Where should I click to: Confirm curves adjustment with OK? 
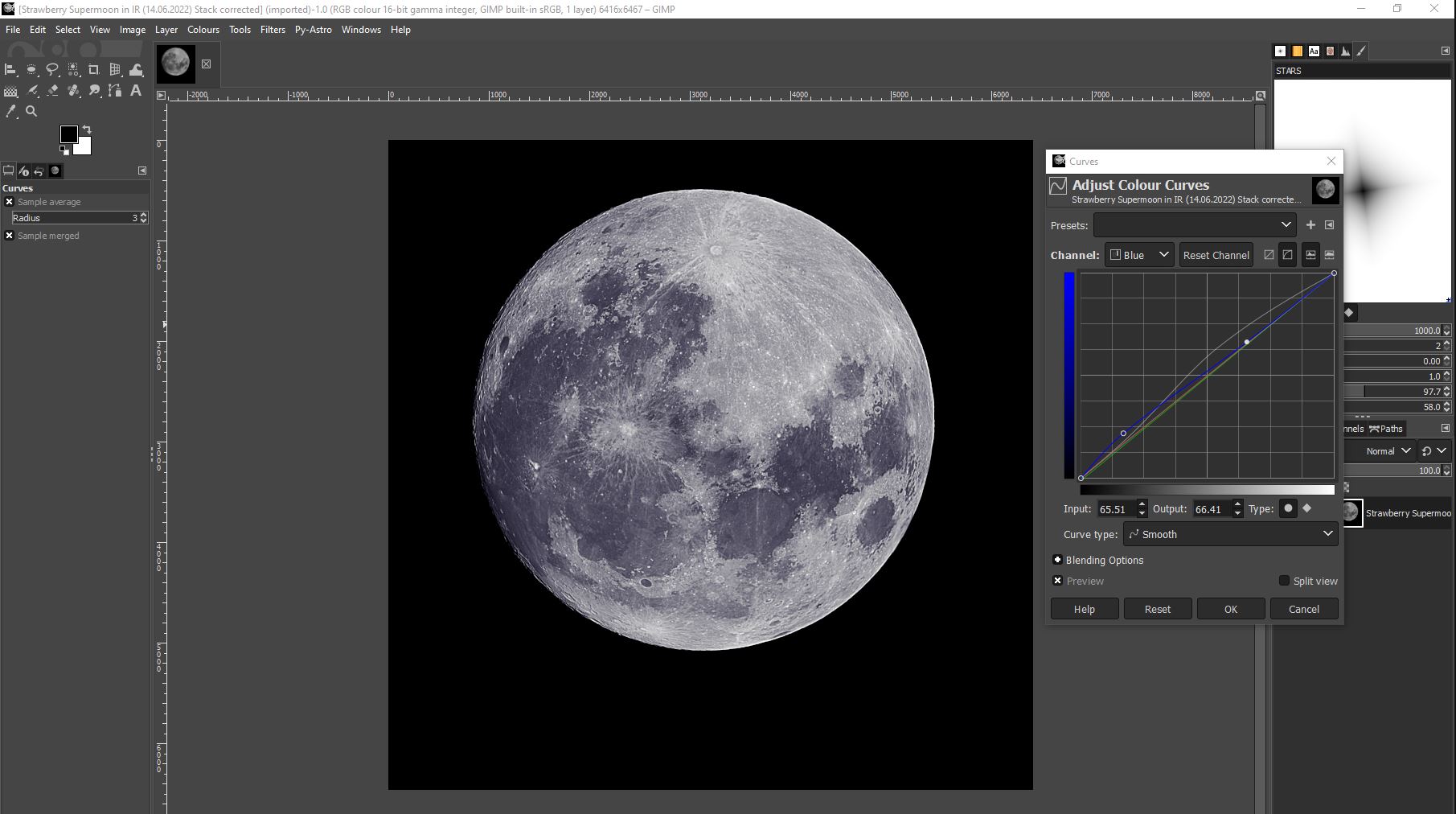(x=1230, y=609)
